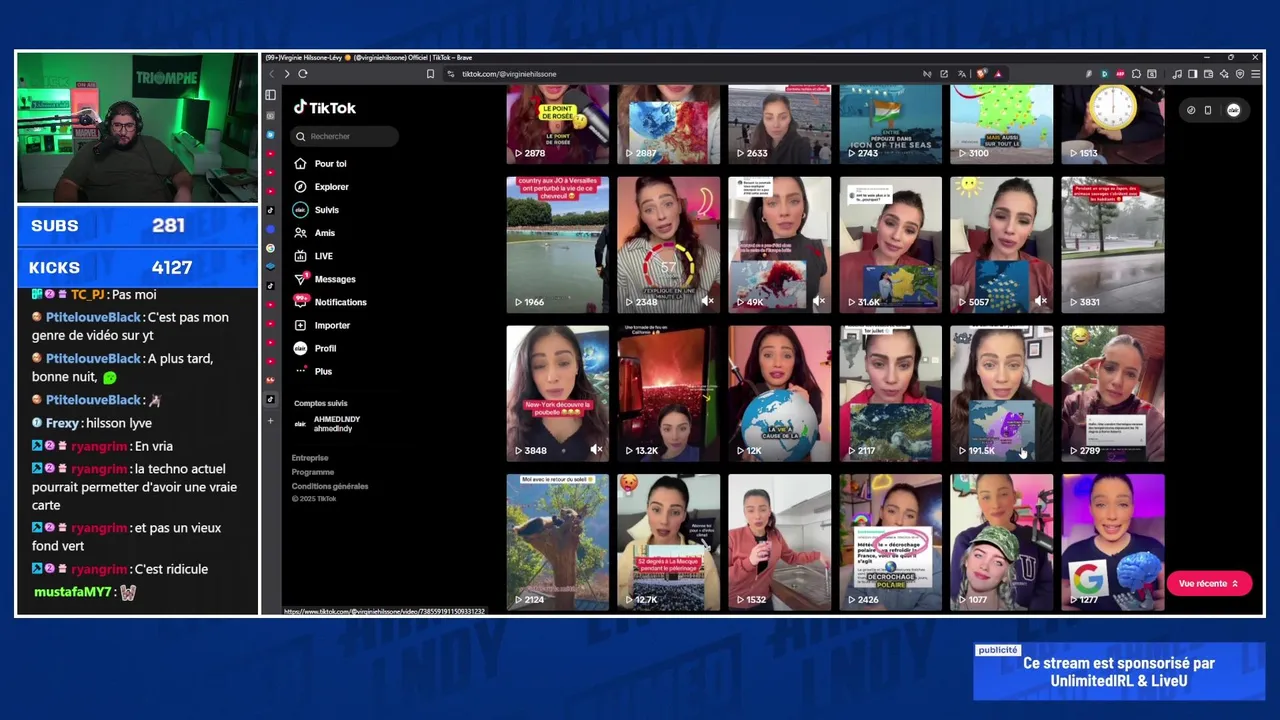Open Messages inbox
Screen dimensions: 1280x720
click(325, 279)
